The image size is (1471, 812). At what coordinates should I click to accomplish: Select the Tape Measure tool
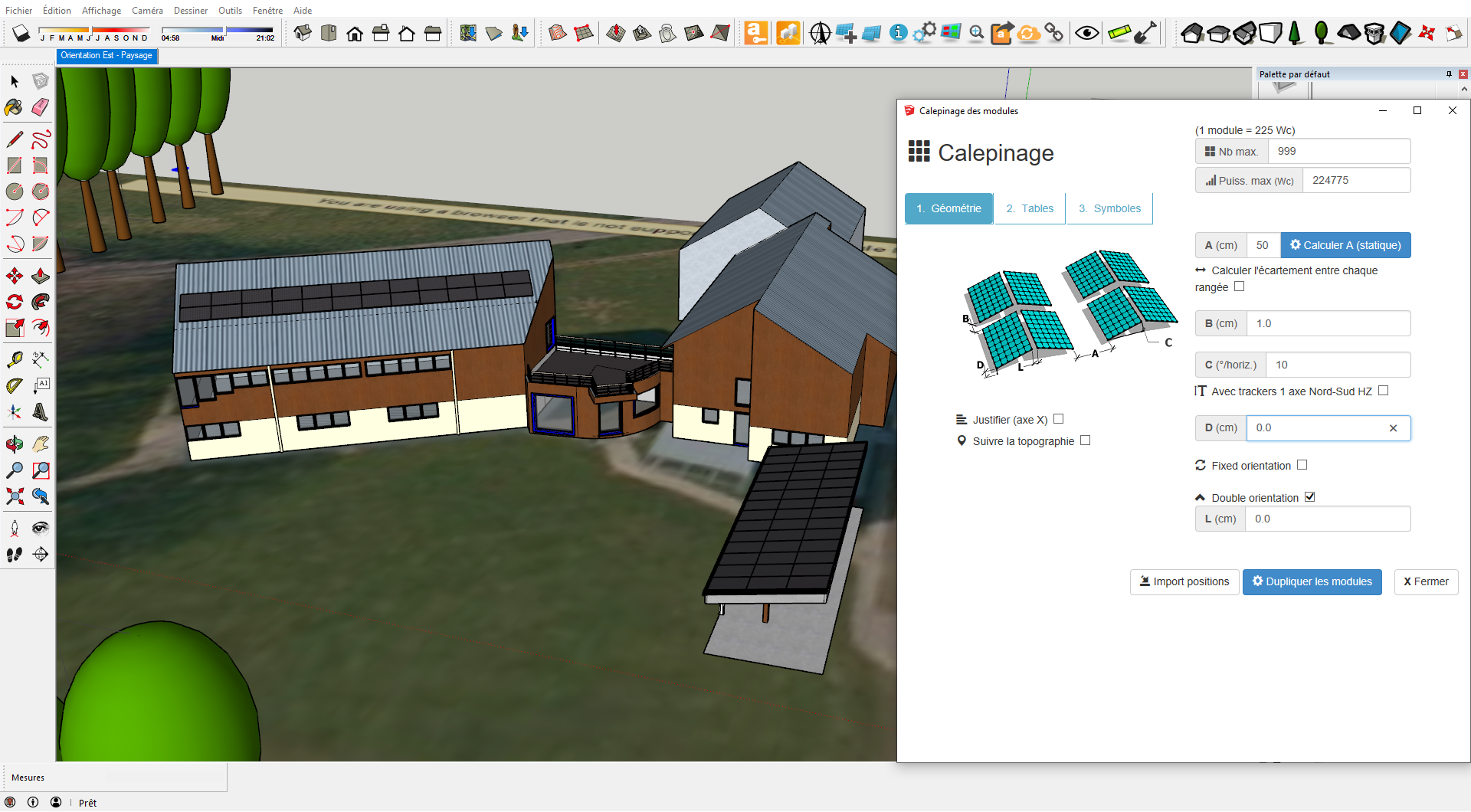[13, 359]
